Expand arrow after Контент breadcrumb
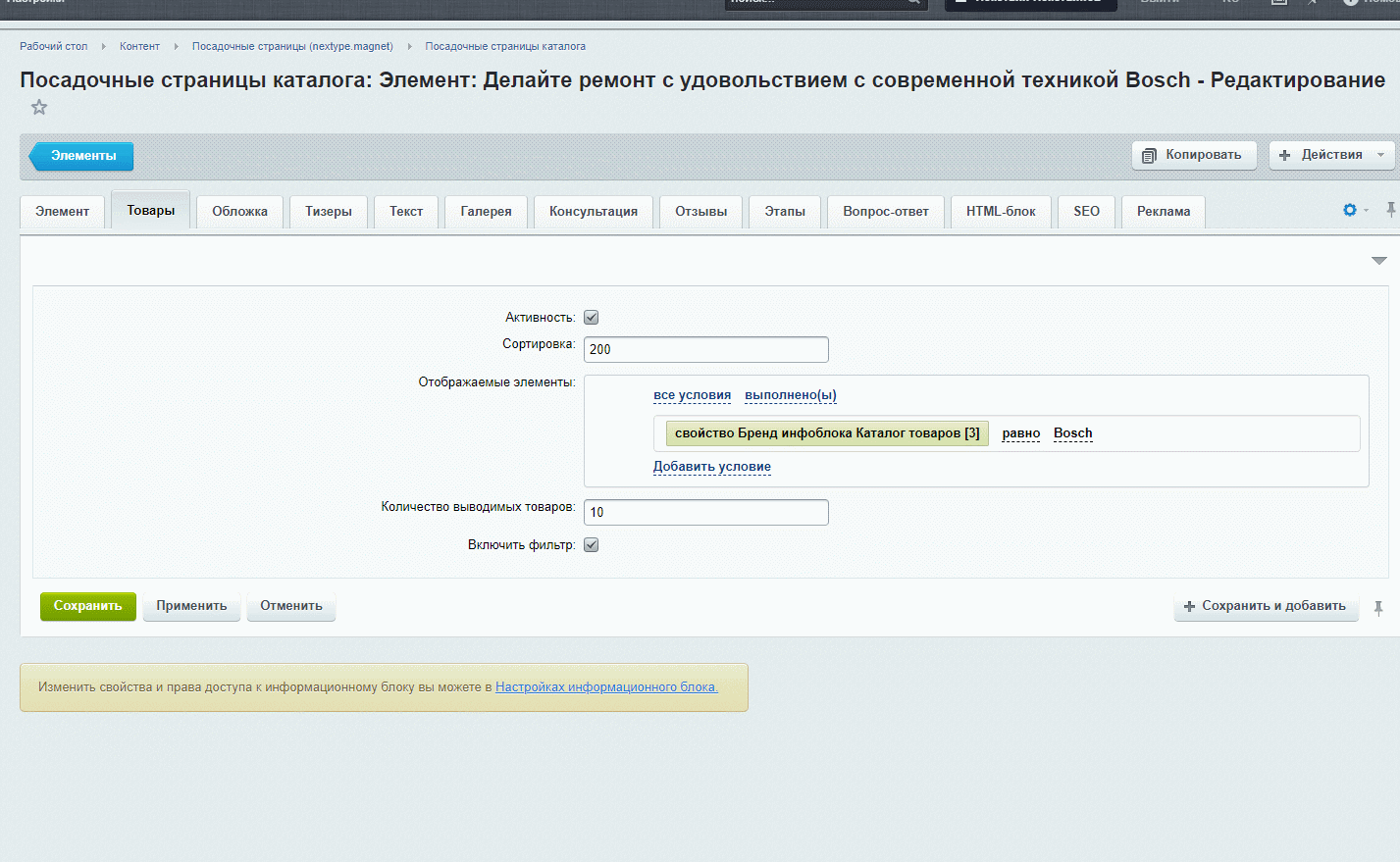This screenshot has height=862, width=1400. pos(176,46)
